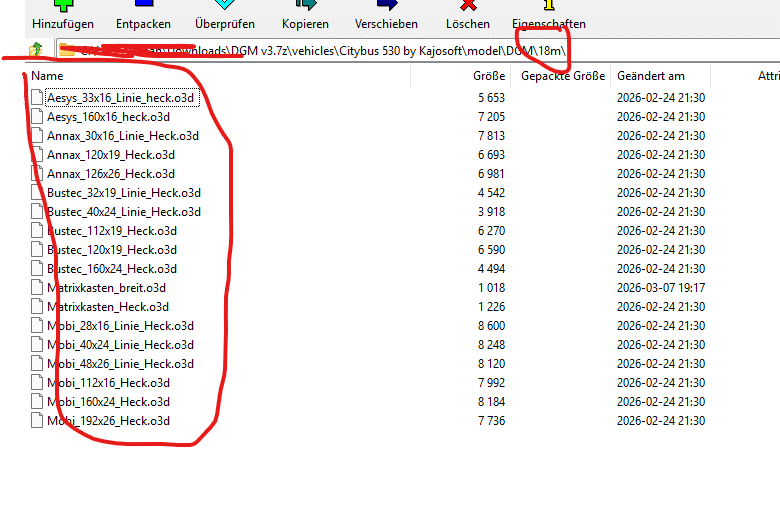This screenshot has height=511, width=780.
Task: Select the Mobi_192x26_Heck.o3d file
Action: (x=108, y=421)
